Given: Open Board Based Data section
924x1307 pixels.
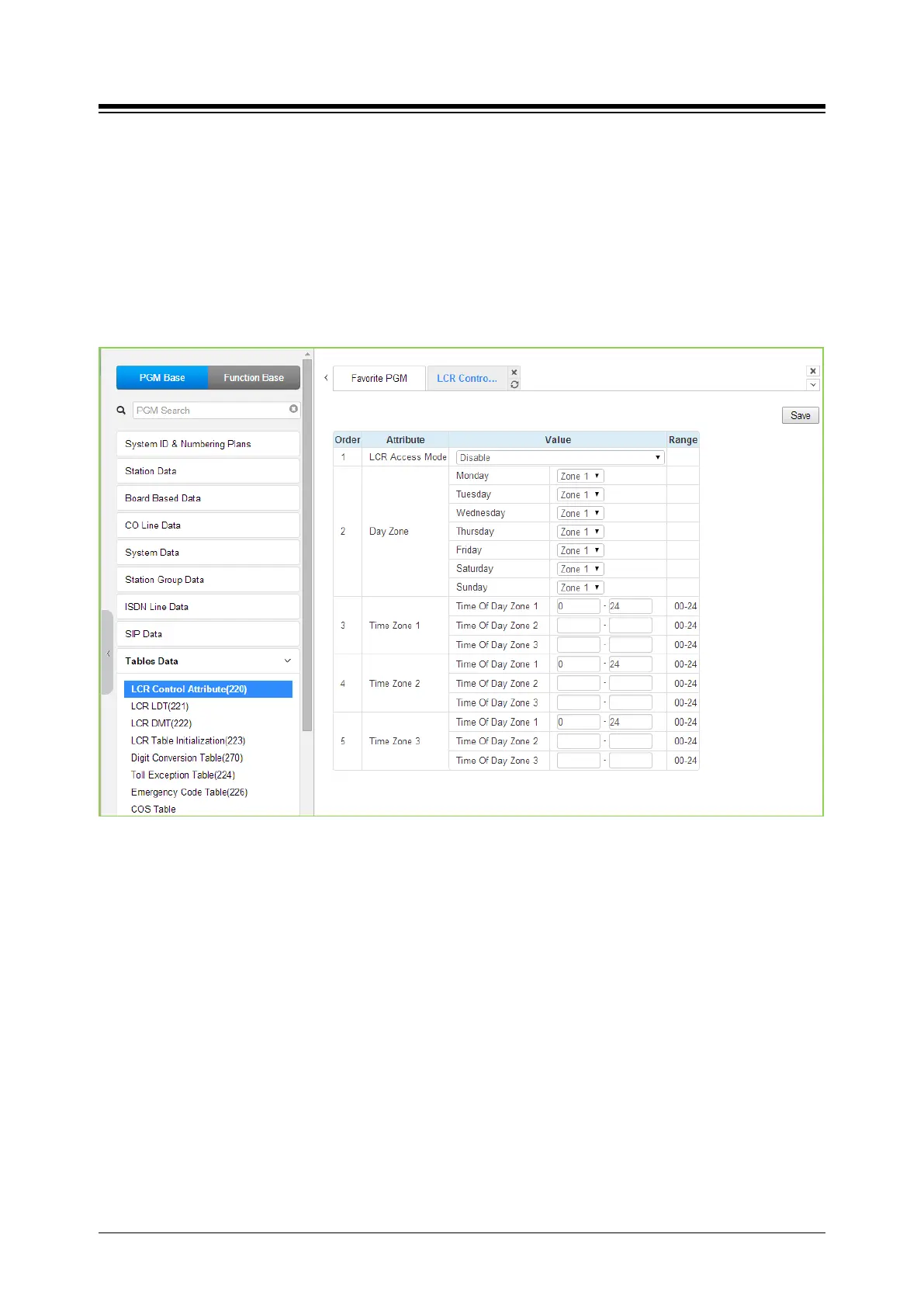Looking at the screenshot, I should 208,498.
